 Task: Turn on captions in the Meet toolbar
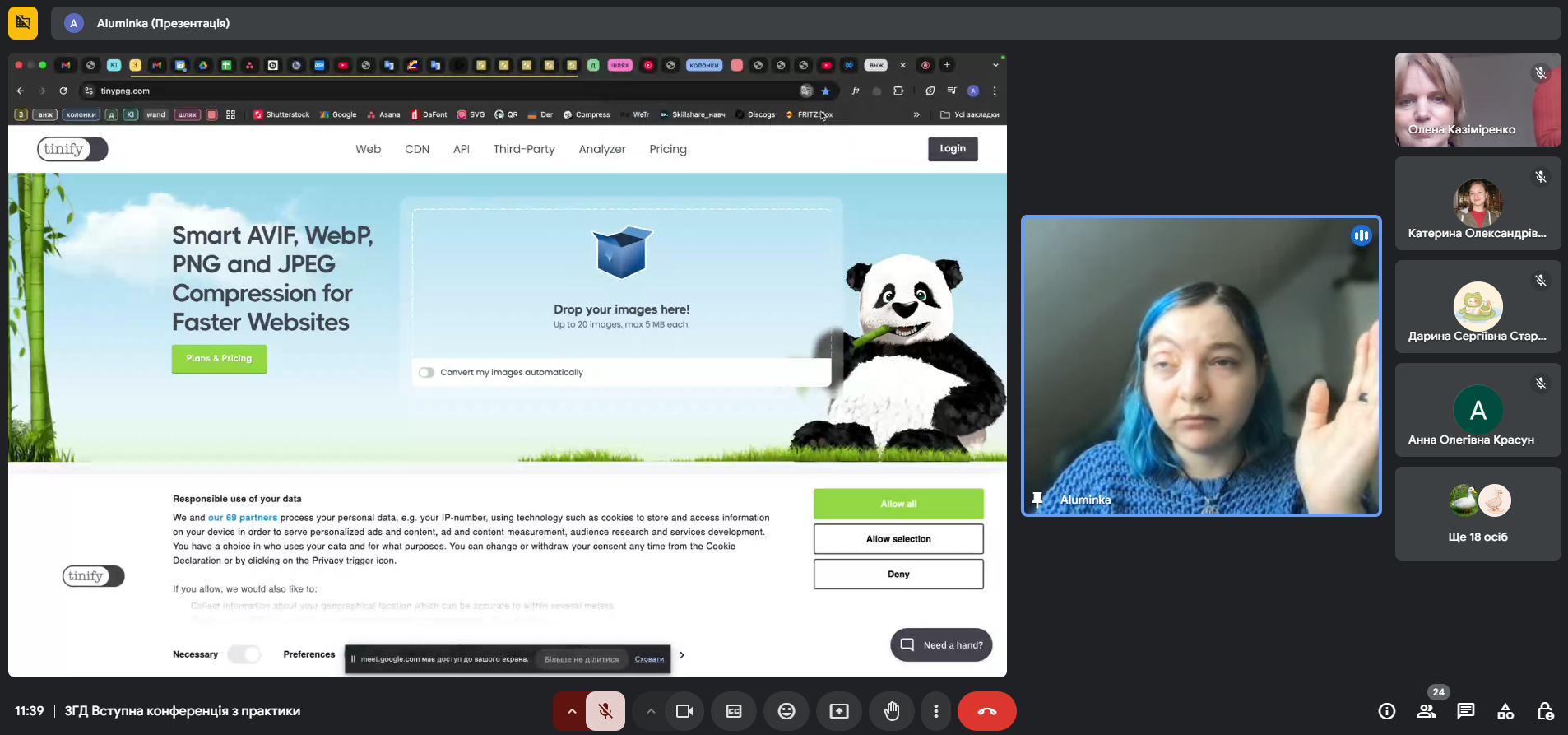click(734, 711)
